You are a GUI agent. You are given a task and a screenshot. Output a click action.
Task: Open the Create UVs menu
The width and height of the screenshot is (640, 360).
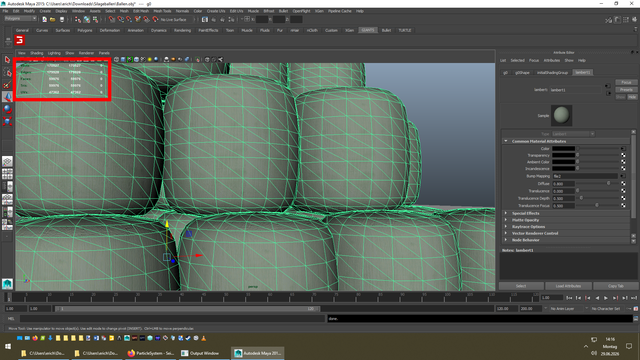click(x=216, y=11)
